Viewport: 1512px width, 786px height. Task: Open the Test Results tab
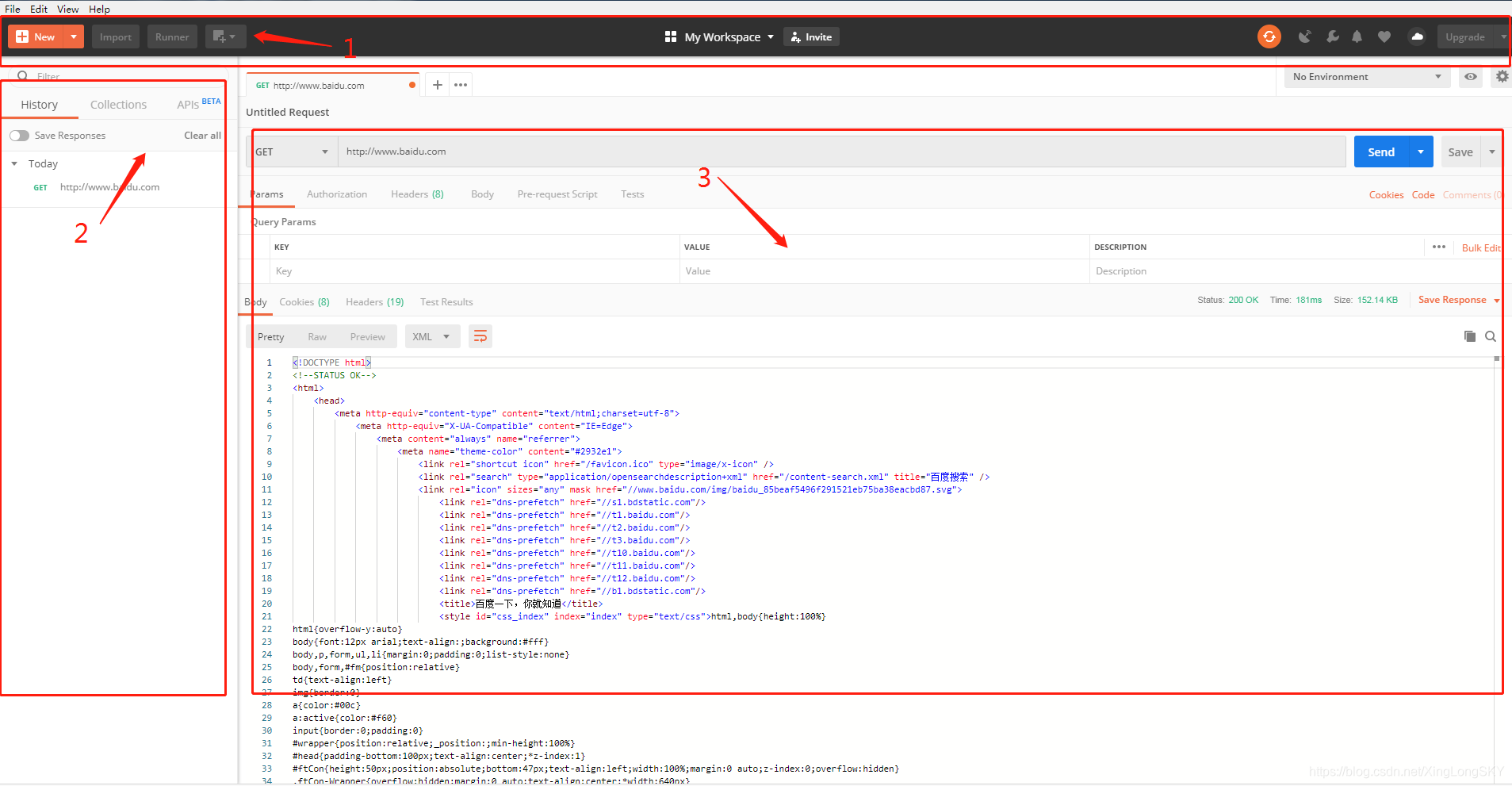[x=446, y=302]
